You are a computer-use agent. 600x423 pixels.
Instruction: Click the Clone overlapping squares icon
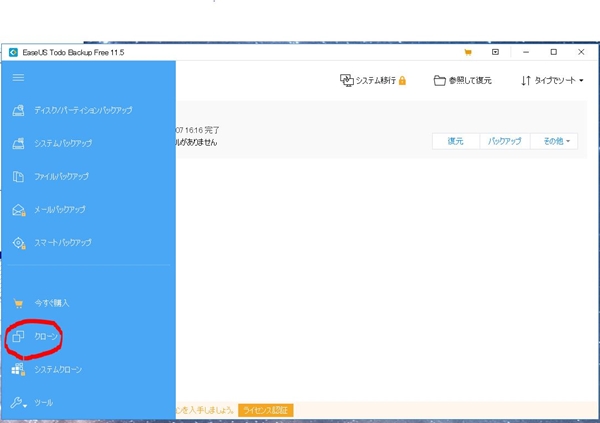pyautogui.click(x=18, y=336)
